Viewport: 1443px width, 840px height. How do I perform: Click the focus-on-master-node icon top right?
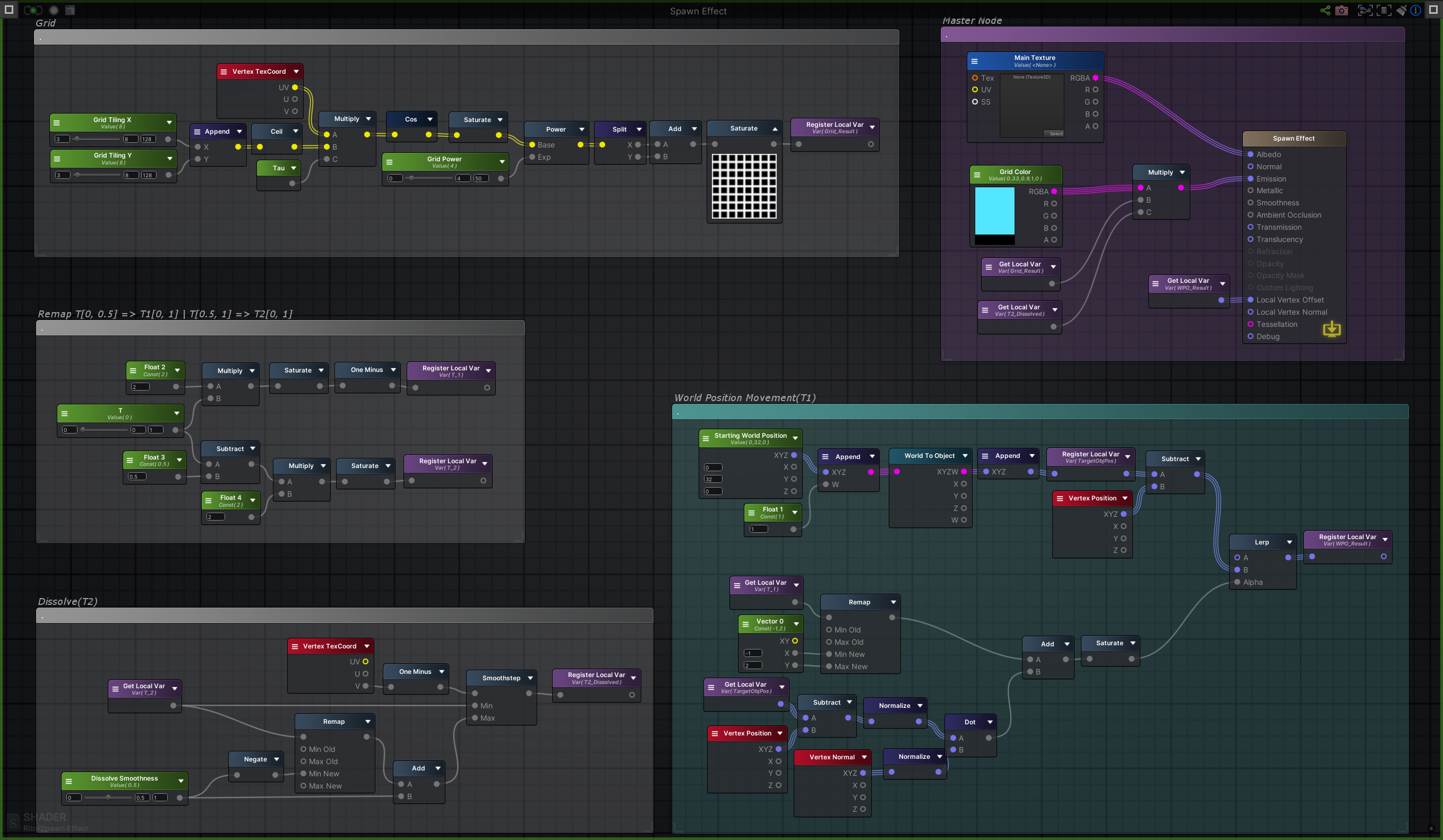tap(1385, 10)
